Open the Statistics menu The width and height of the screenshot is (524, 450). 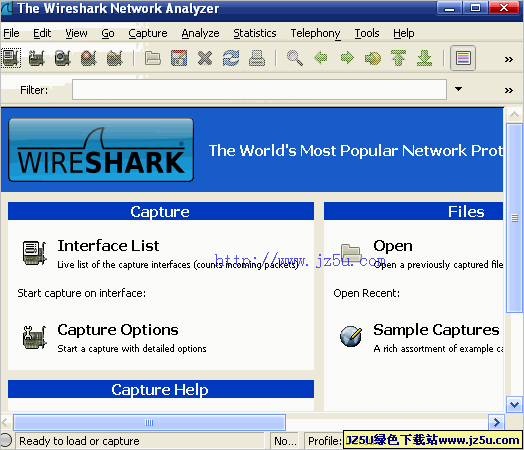pos(255,33)
